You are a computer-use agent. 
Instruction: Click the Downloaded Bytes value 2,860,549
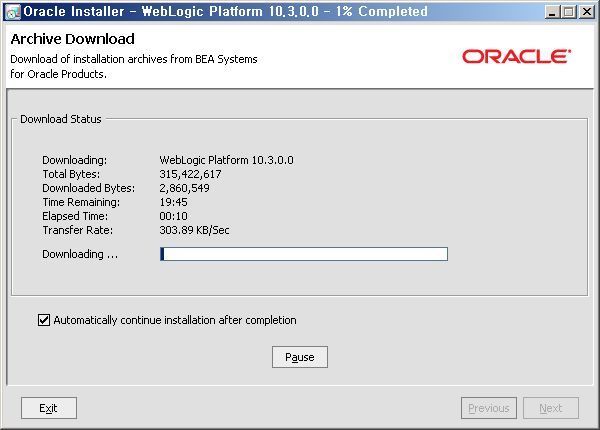click(184, 188)
